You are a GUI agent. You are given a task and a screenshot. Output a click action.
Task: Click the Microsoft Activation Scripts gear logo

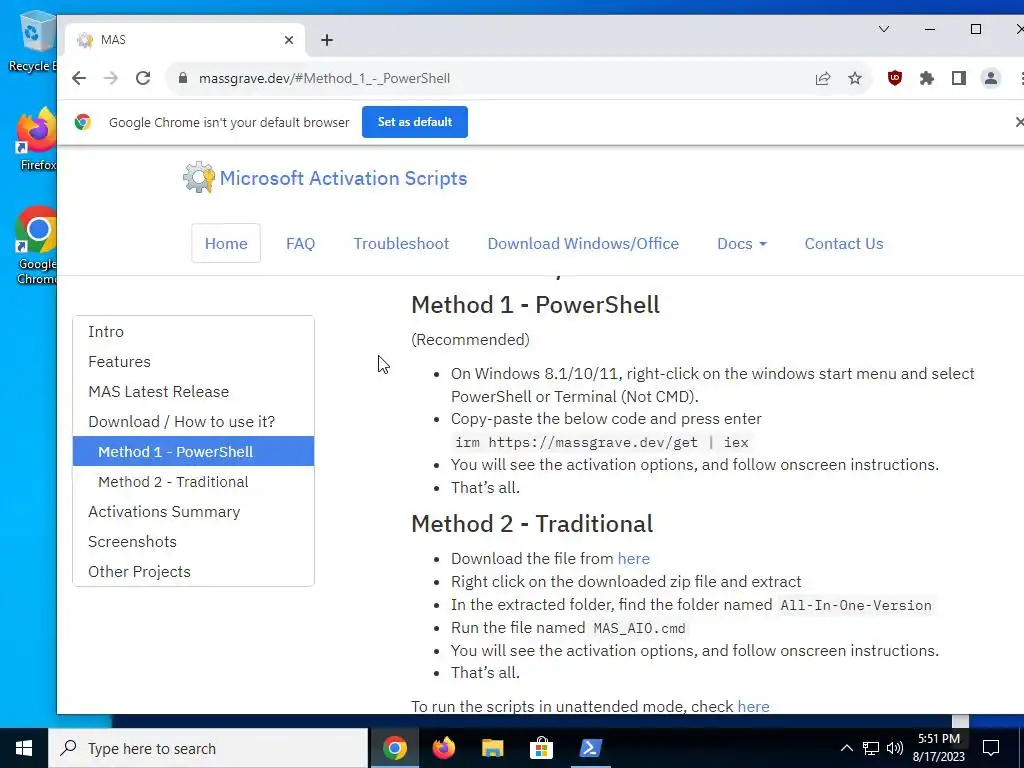(x=199, y=178)
